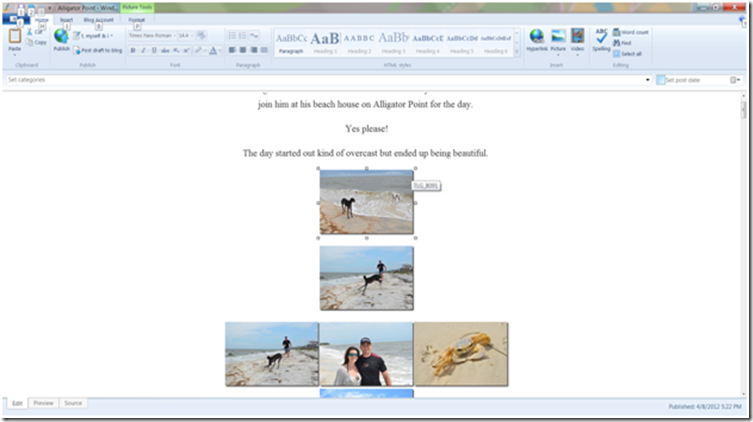
Task: Apply the Heading 5 style
Action: (462, 43)
